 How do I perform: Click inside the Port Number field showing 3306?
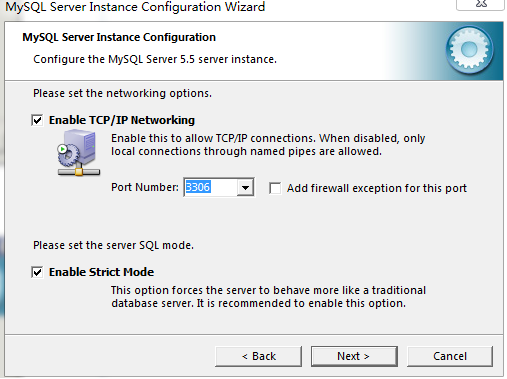211,187
